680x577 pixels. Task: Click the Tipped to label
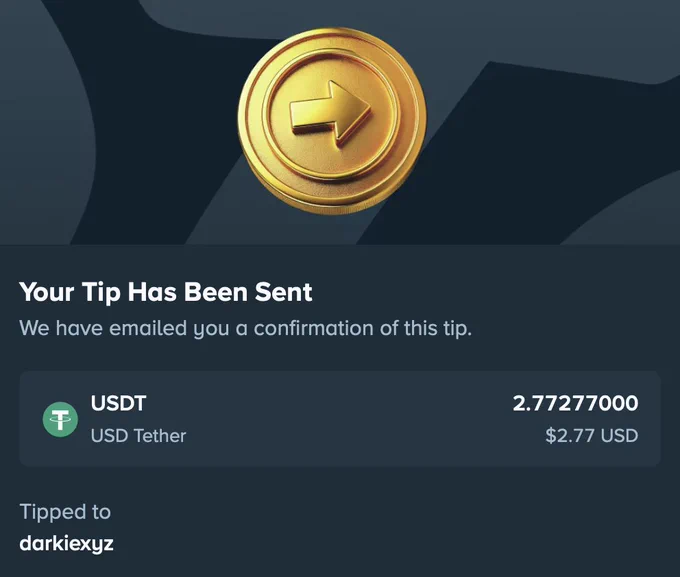(65, 511)
